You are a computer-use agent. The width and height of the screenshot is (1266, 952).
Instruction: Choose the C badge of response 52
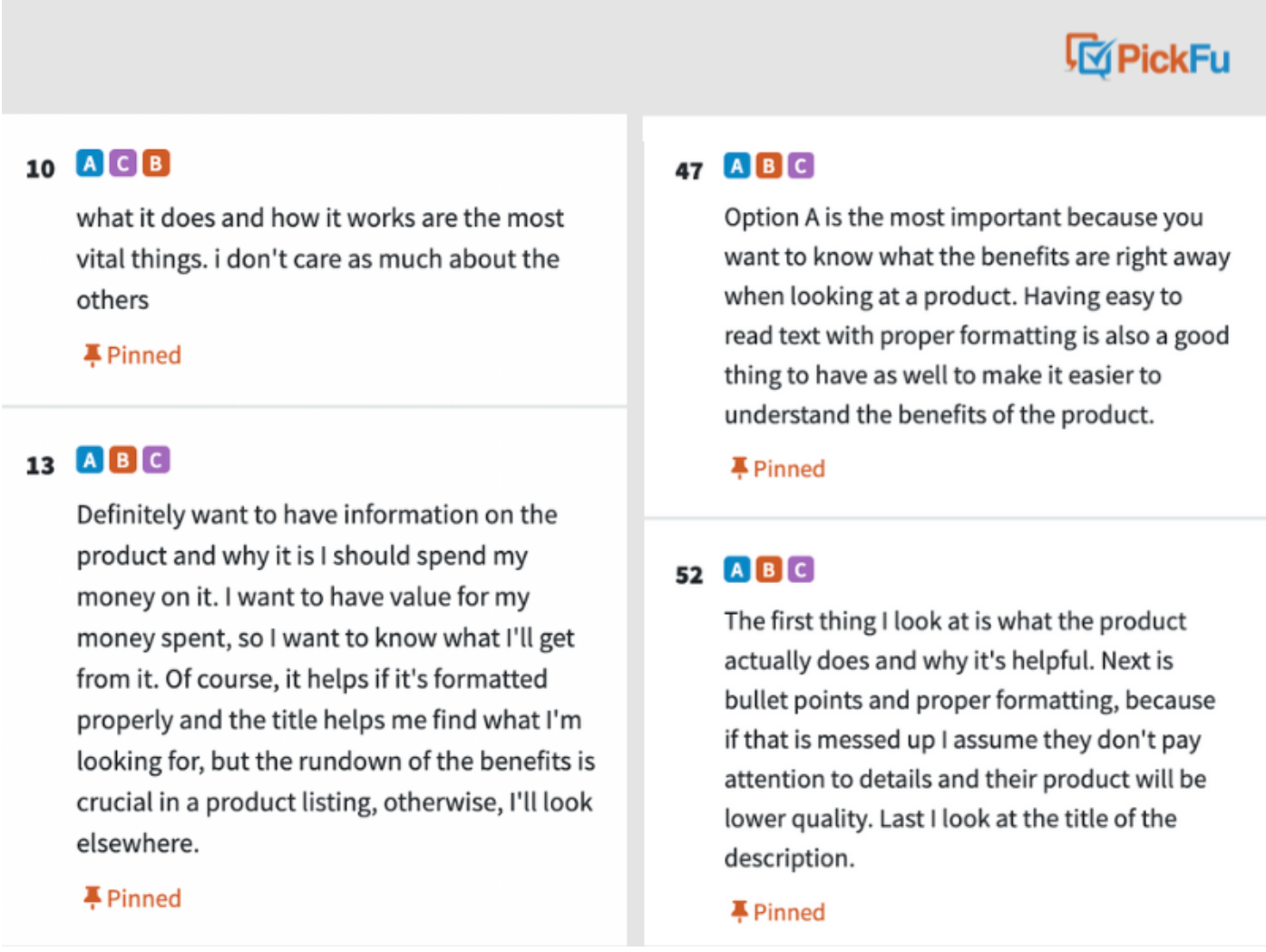point(800,569)
